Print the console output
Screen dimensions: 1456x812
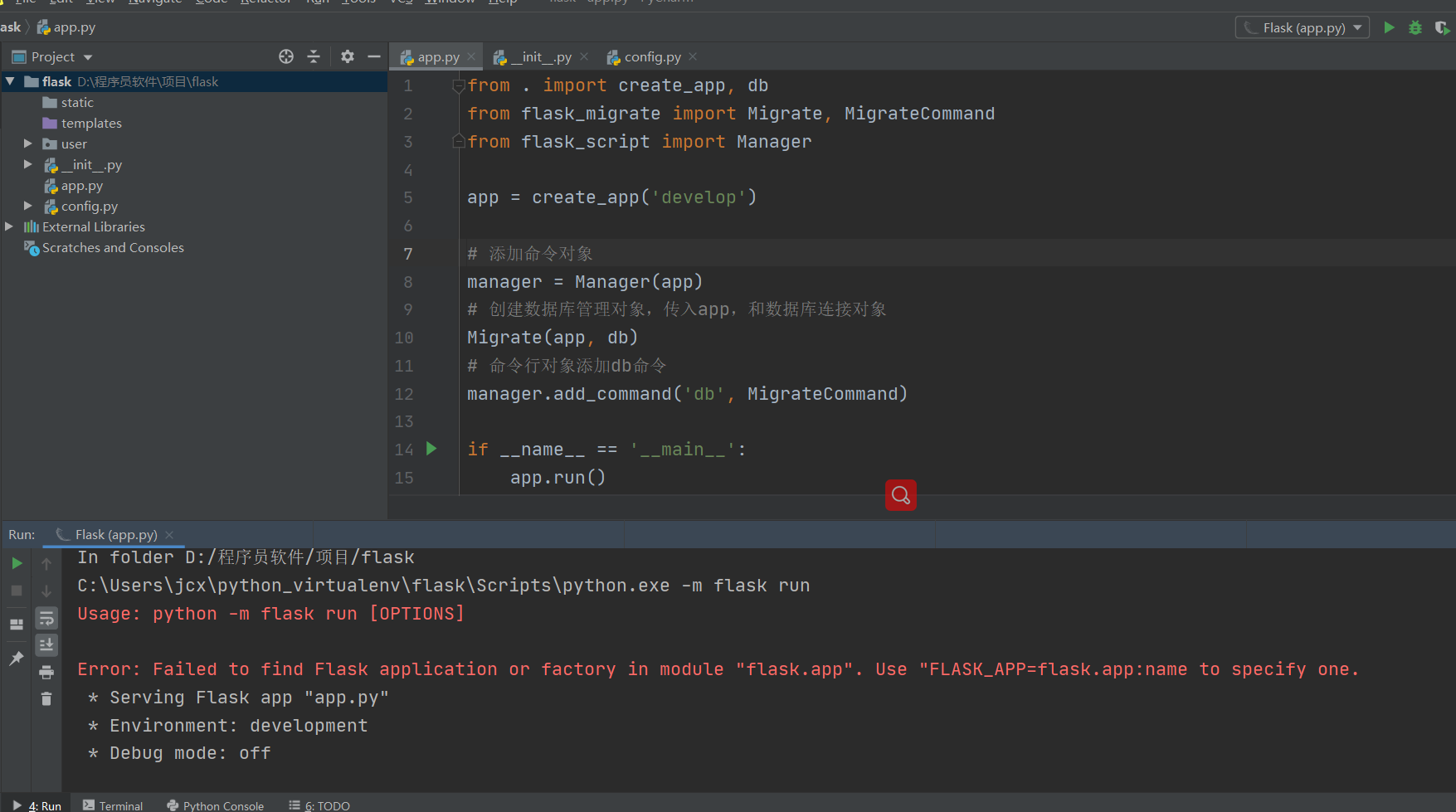[46, 673]
